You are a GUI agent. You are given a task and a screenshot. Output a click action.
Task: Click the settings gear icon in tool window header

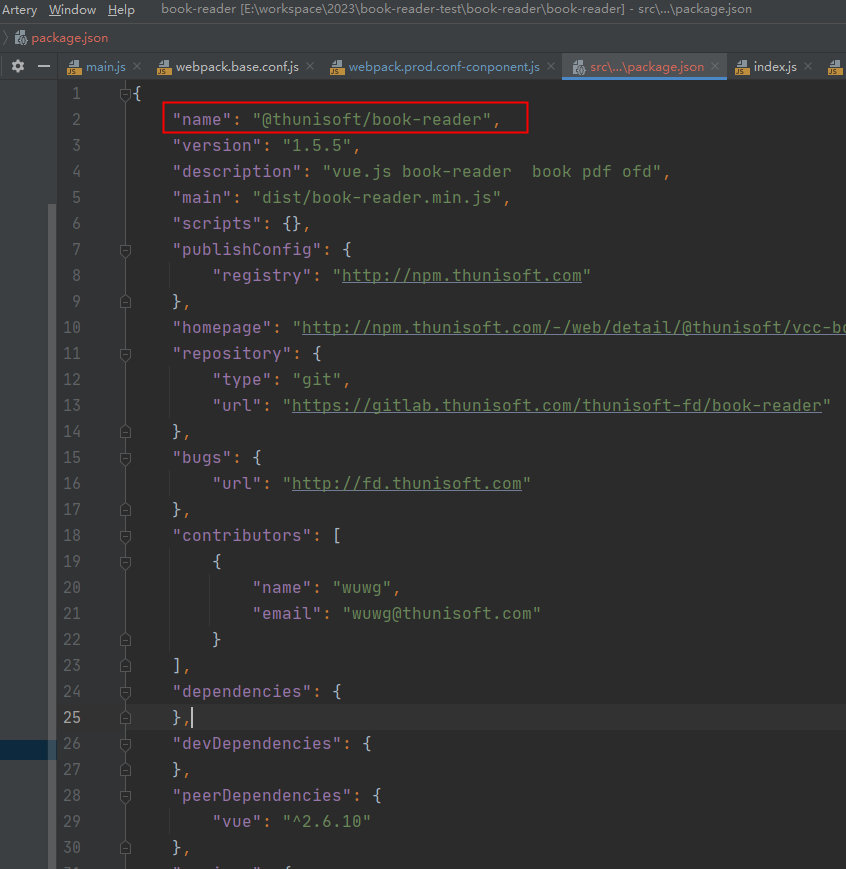[17, 67]
